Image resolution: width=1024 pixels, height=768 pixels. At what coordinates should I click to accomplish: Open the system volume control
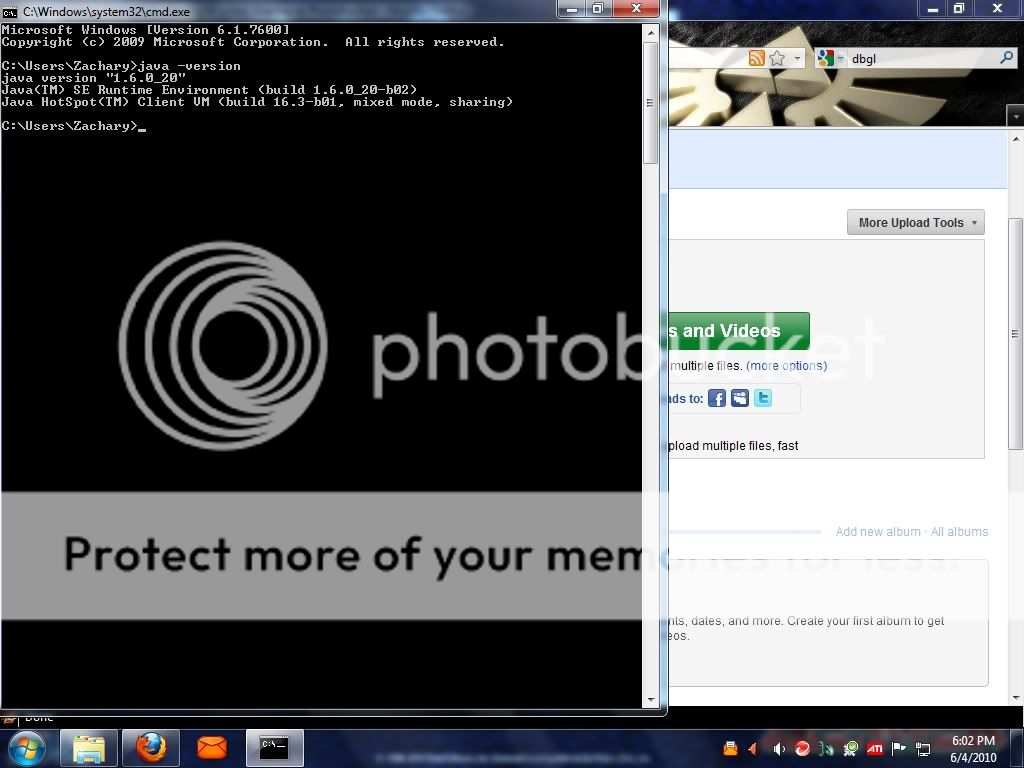778,748
